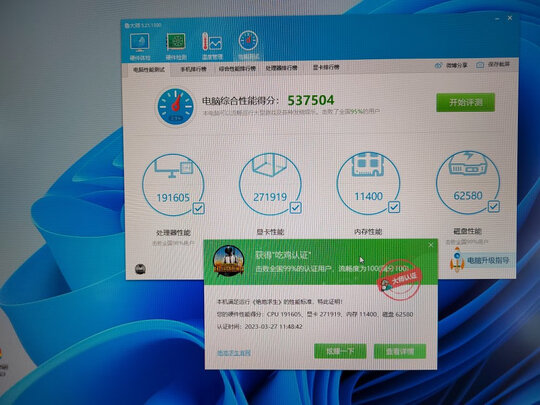Uncheck the 显卡性能 271919 checkbox
Viewport: 540px width, 405px height.
coord(295,208)
